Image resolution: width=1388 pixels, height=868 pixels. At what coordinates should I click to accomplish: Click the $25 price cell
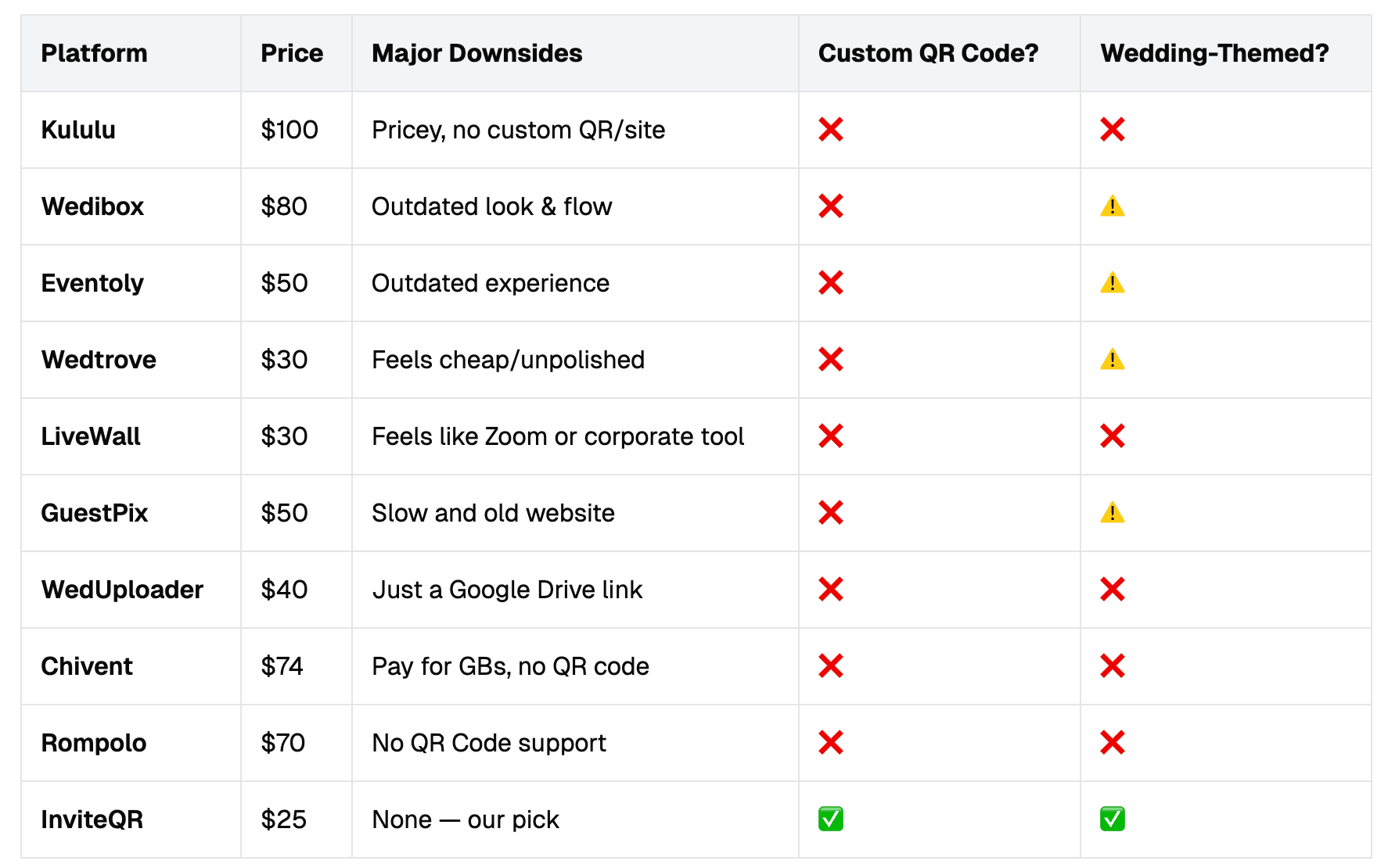283,820
